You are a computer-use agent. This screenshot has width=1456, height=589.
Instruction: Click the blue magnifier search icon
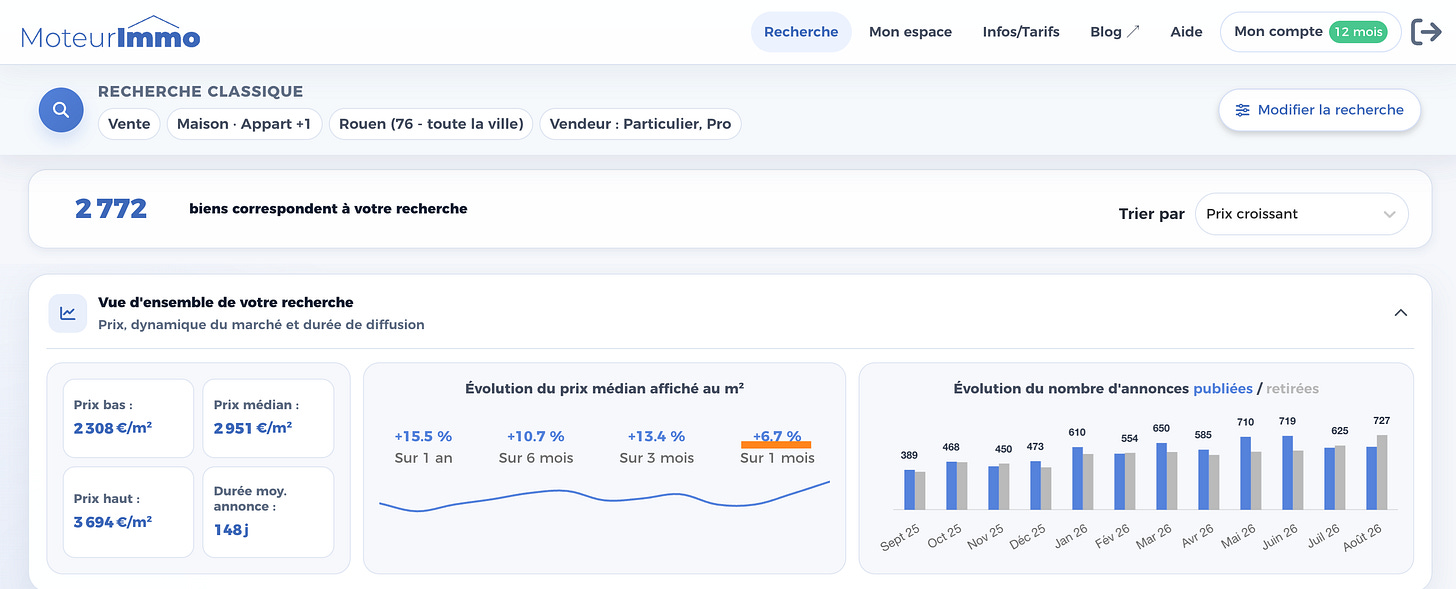(61, 110)
